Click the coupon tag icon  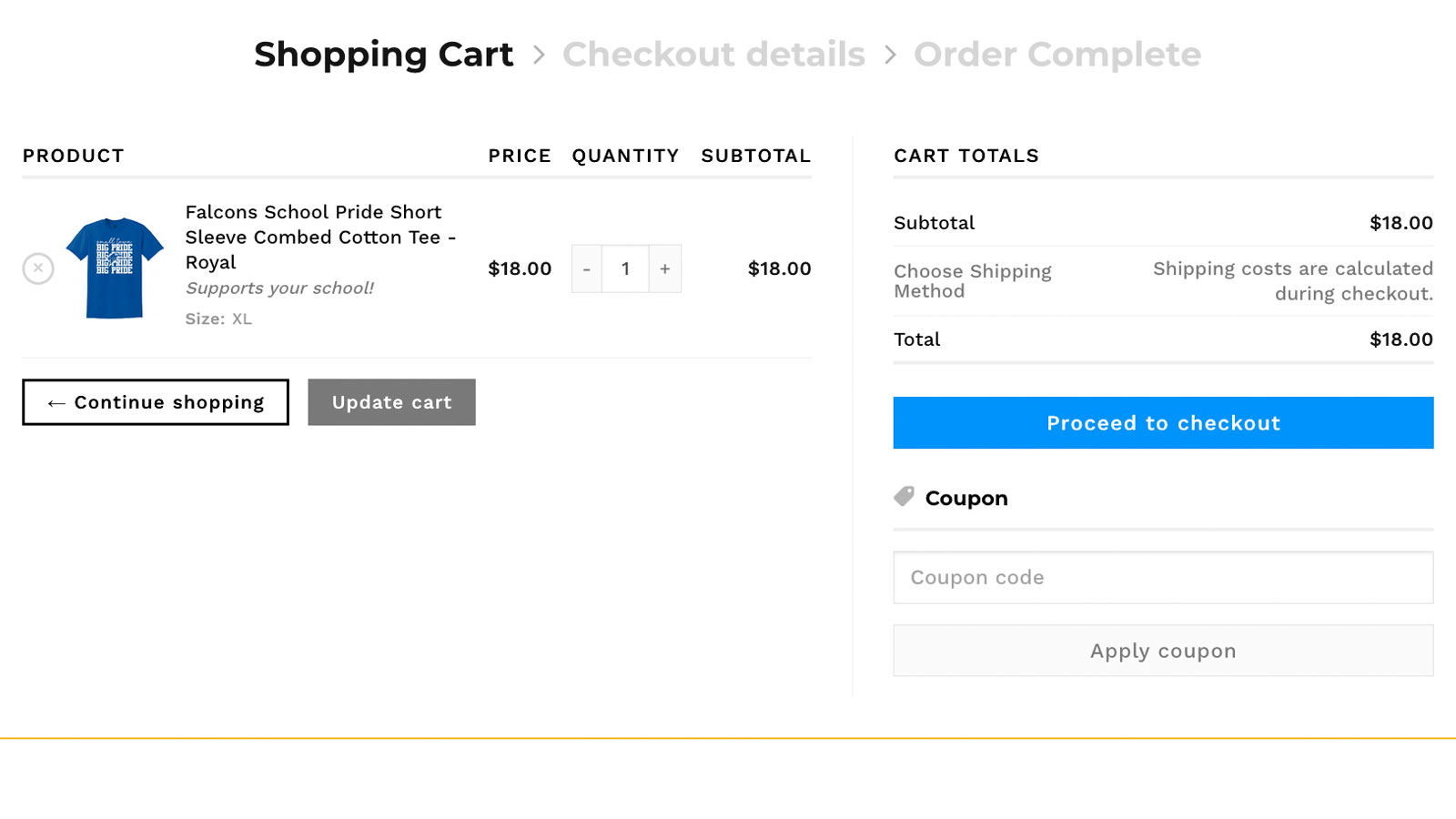click(x=903, y=497)
